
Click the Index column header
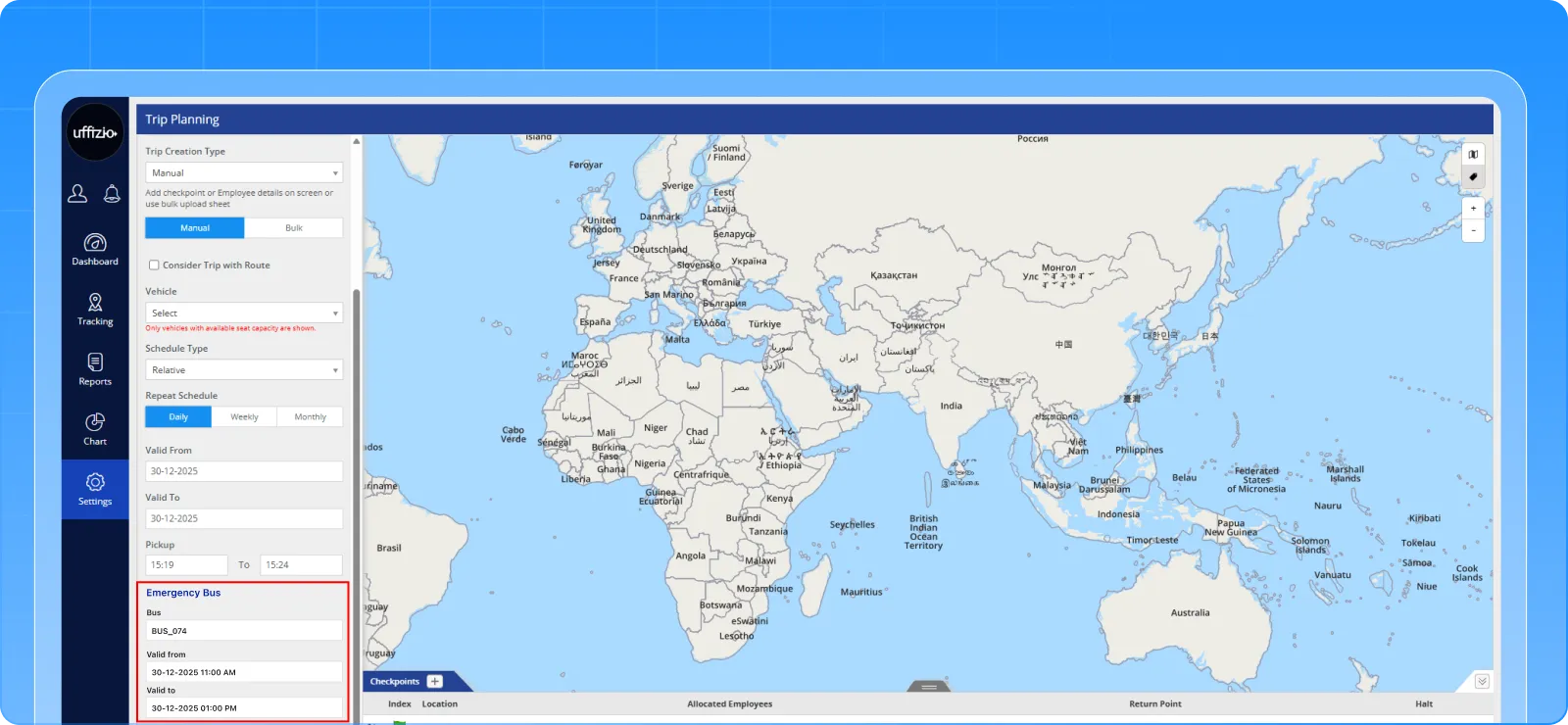tap(400, 704)
